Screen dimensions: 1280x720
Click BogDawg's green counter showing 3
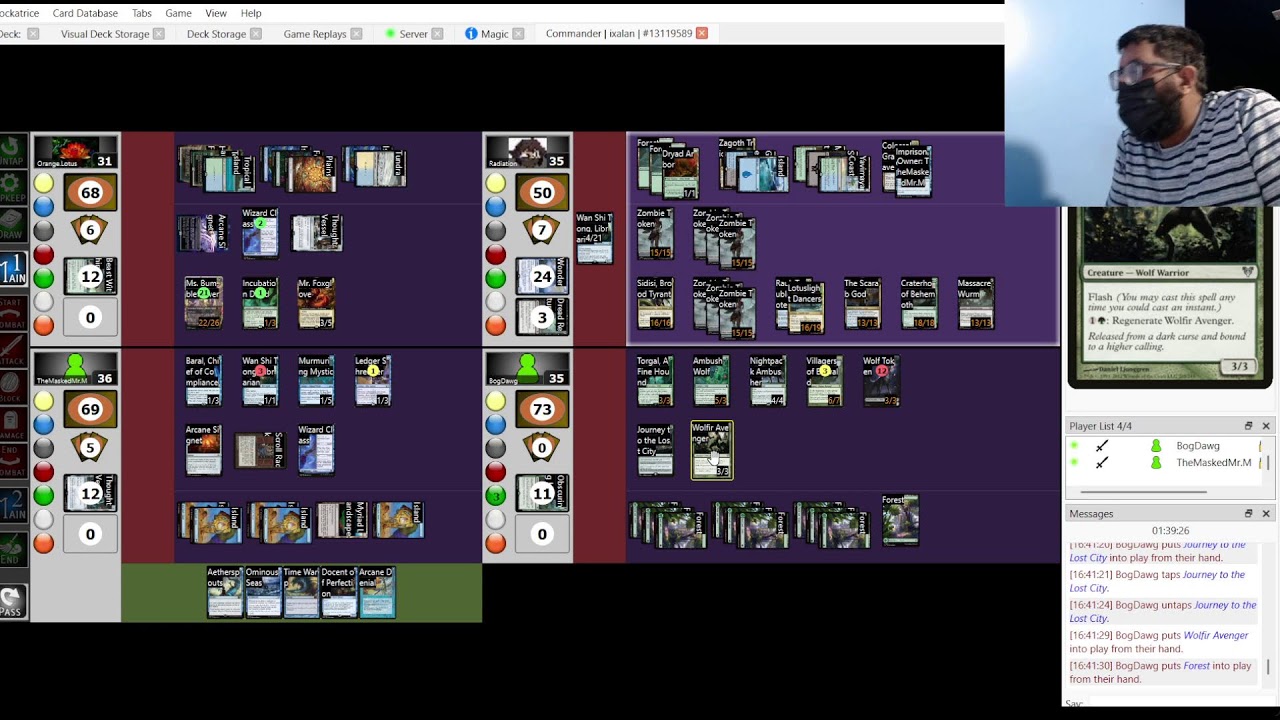[496, 495]
